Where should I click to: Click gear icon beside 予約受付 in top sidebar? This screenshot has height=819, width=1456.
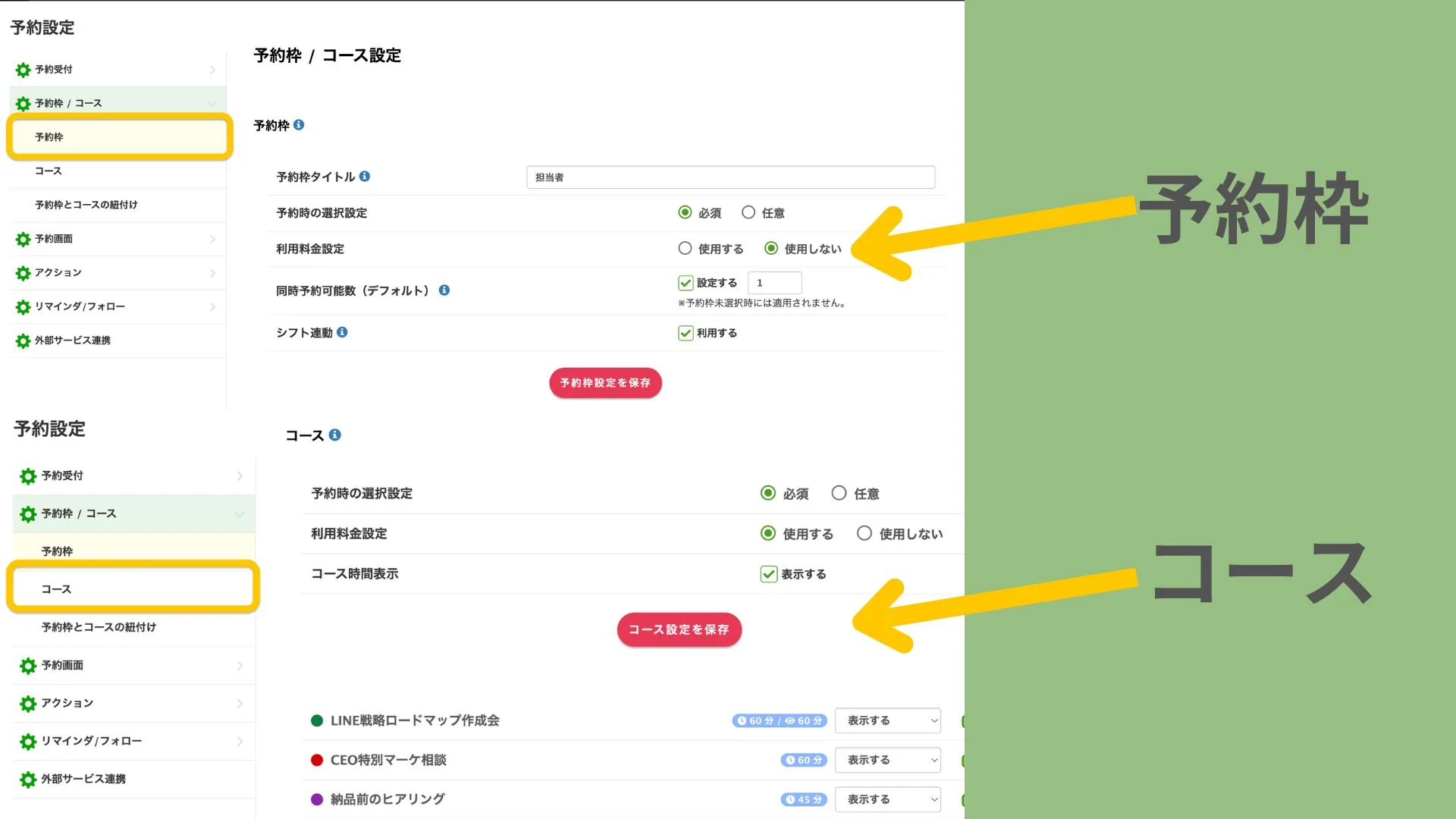(23, 70)
